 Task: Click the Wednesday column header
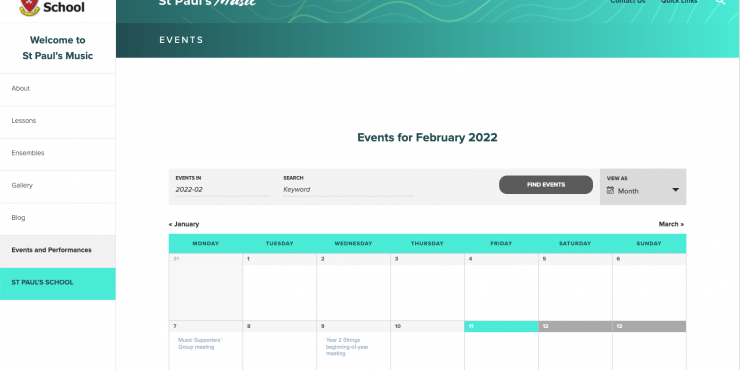click(x=353, y=244)
